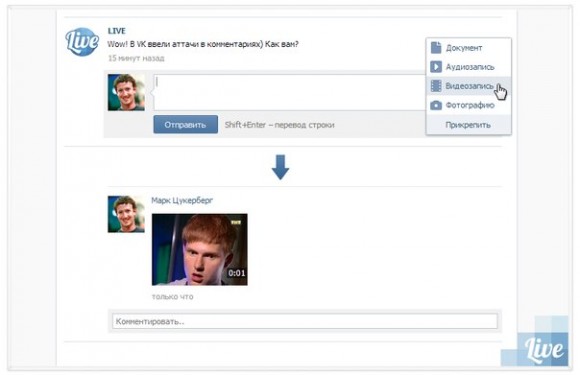The width and height of the screenshot is (580, 375).
Task: Choose Видеозапись in the attach menu
Action: point(469,86)
